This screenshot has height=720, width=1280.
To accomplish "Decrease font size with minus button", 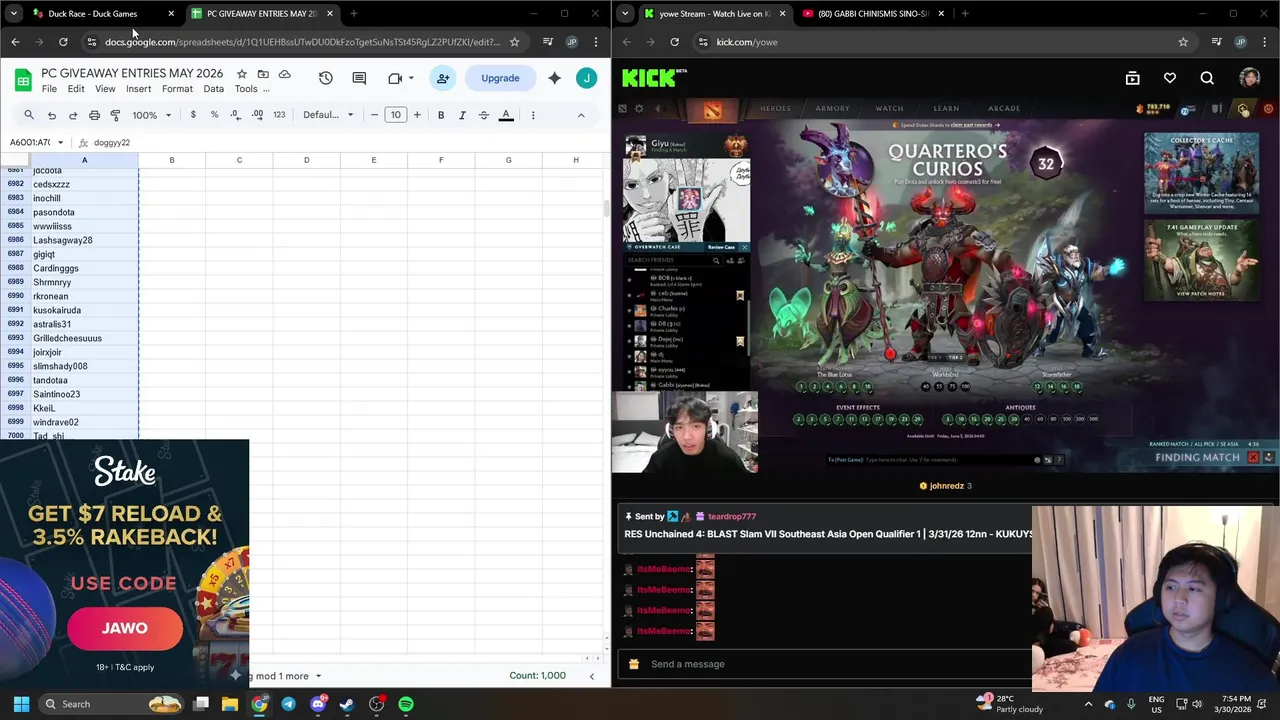I will [x=374, y=115].
